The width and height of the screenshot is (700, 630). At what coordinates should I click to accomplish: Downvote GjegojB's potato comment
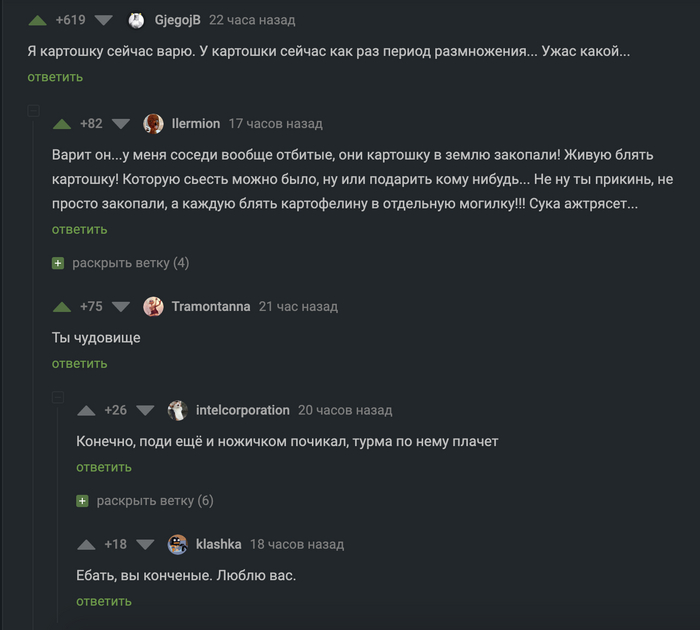[104, 20]
